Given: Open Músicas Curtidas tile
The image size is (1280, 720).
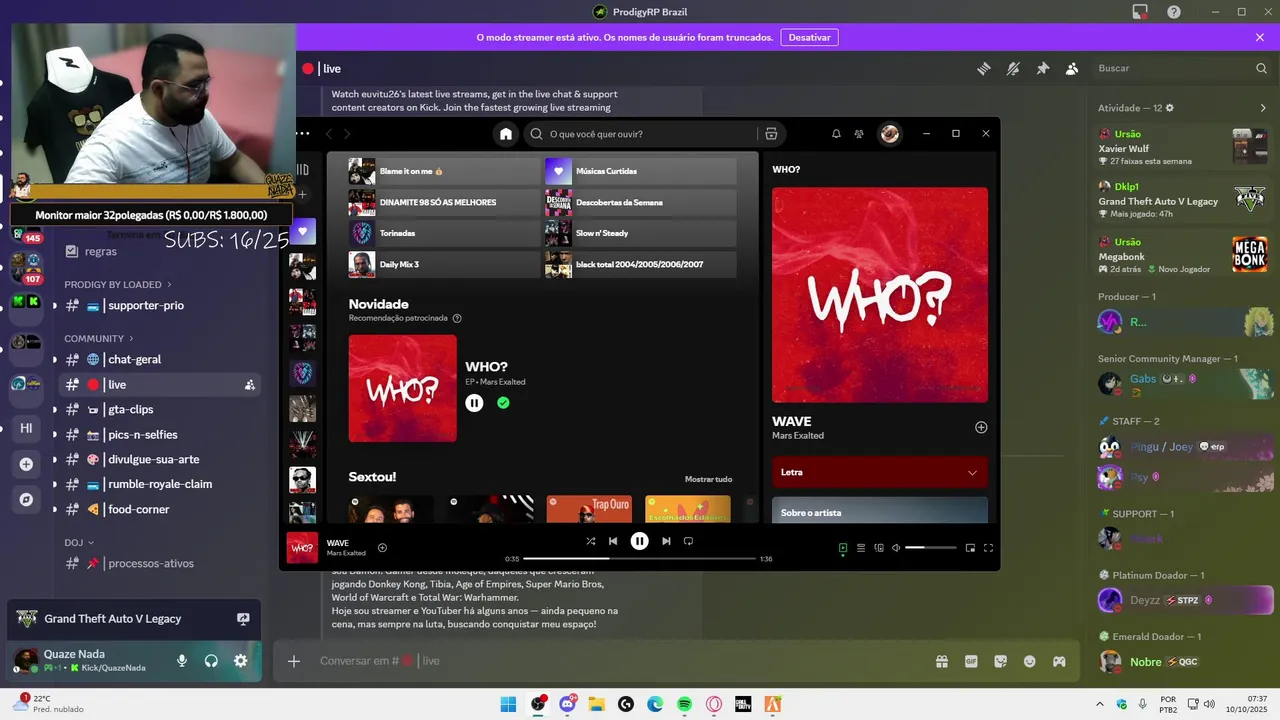Looking at the screenshot, I should (x=641, y=171).
